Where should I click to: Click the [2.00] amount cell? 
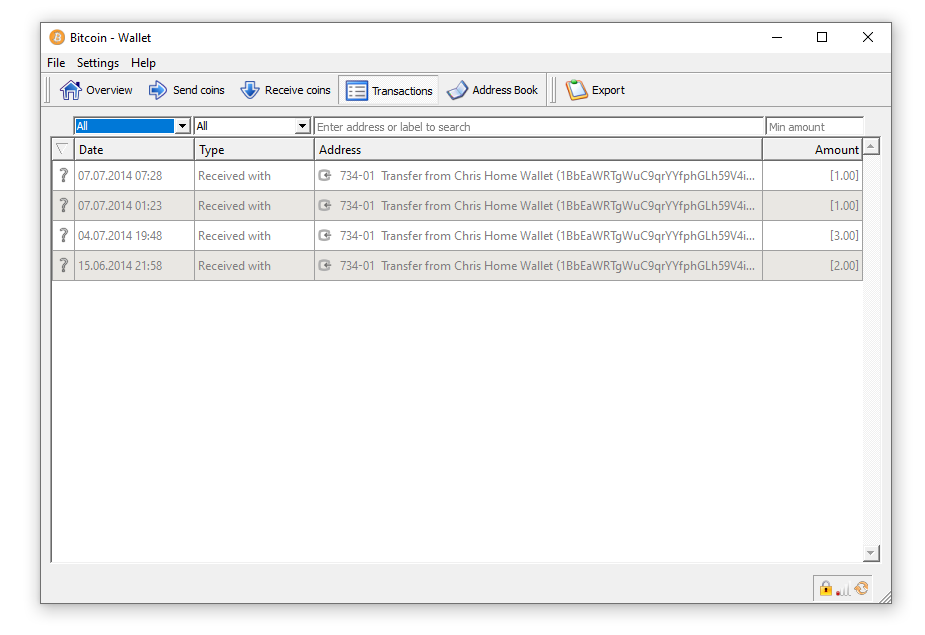(812, 266)
